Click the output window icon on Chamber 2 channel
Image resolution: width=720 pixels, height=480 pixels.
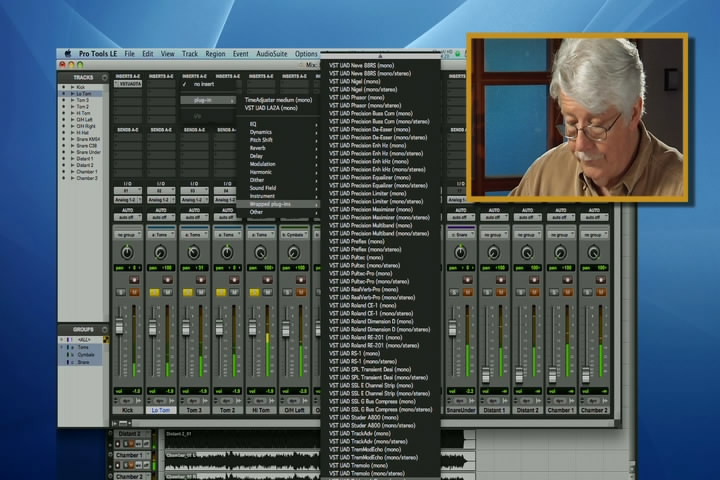click(604, 401)
